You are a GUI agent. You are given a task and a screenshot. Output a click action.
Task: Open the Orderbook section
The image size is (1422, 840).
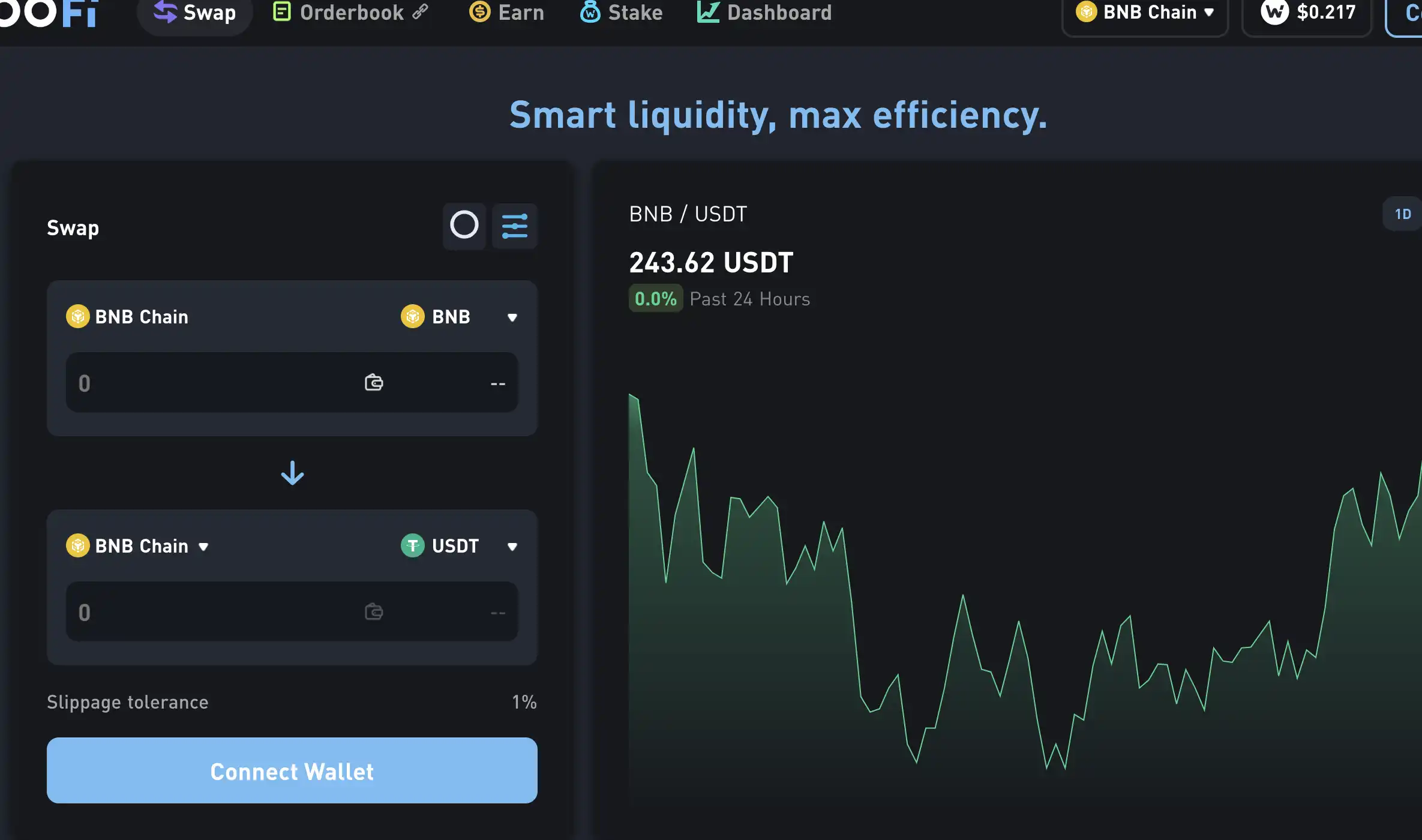pos(352,13)
